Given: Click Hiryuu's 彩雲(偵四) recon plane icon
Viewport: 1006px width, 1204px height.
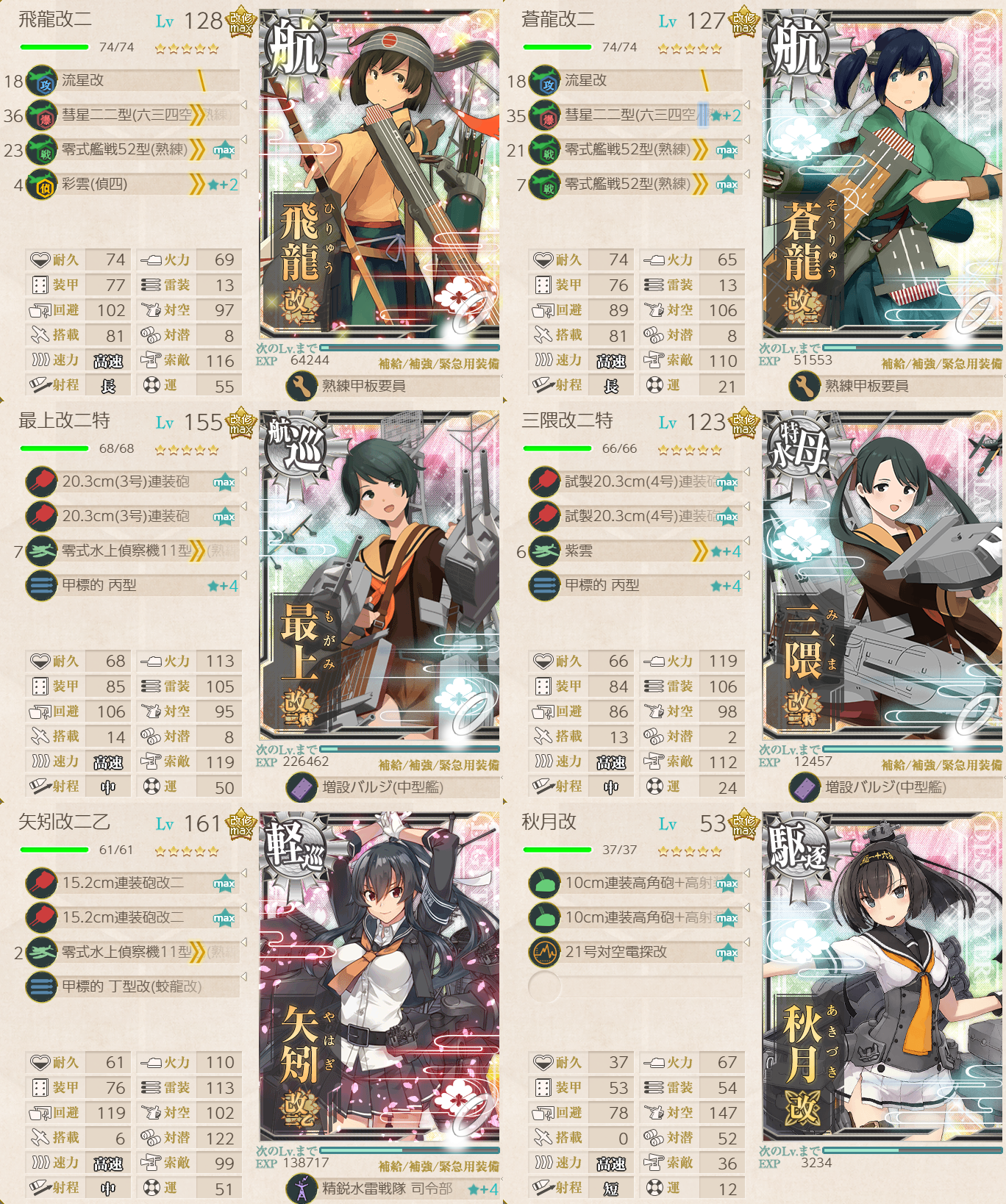Looking at the screenshot, I should tap(41, 184).
